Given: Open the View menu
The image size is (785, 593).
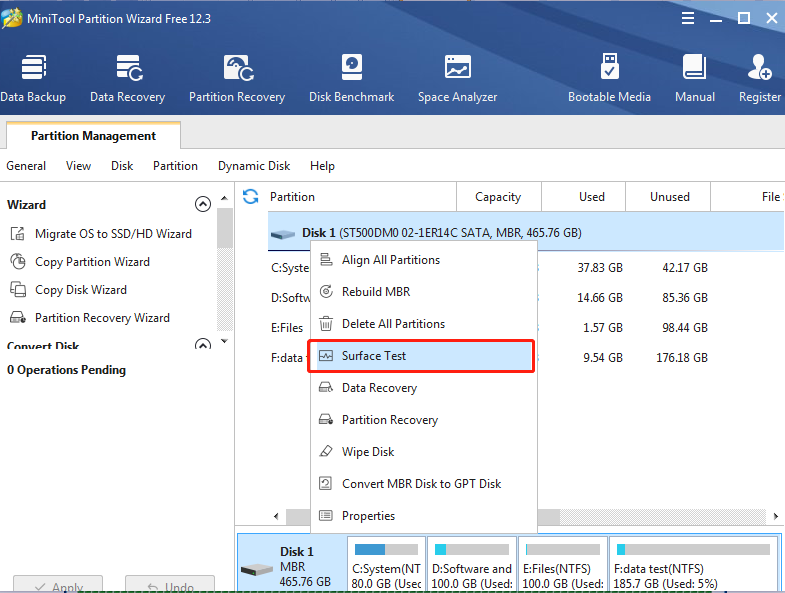Looking at the screenshot, I should point(79,166).
